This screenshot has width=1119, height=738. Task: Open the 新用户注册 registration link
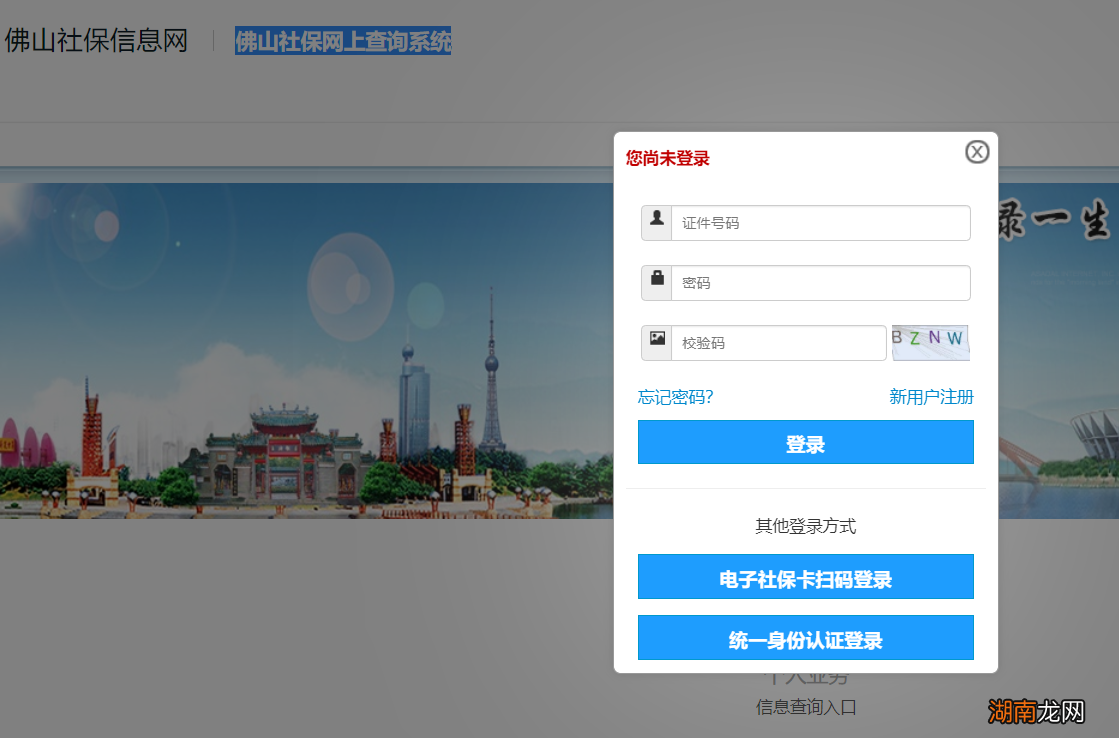931,396
